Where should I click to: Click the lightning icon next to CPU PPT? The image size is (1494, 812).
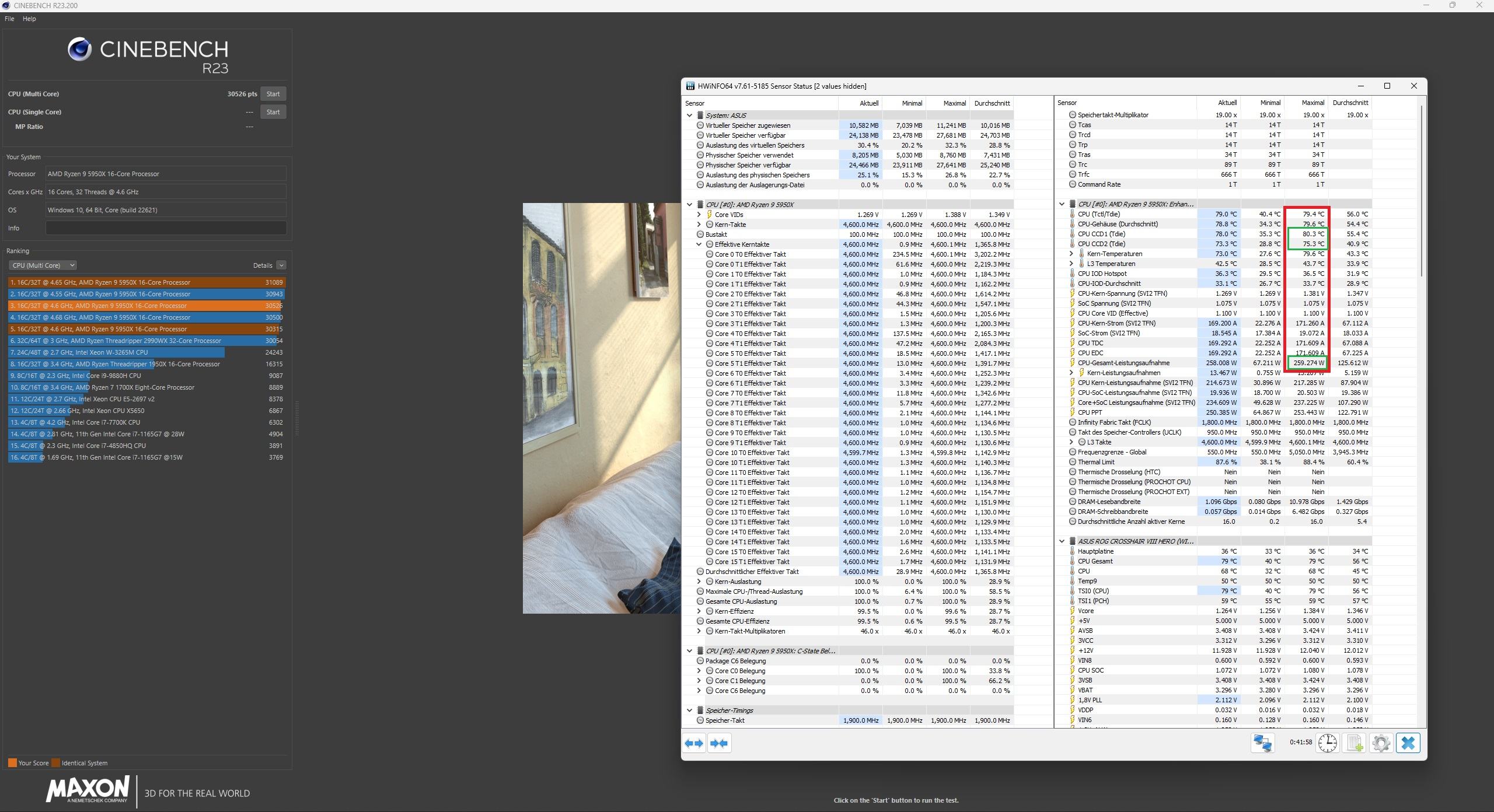pyautogui.click(x=1072, y=412)
